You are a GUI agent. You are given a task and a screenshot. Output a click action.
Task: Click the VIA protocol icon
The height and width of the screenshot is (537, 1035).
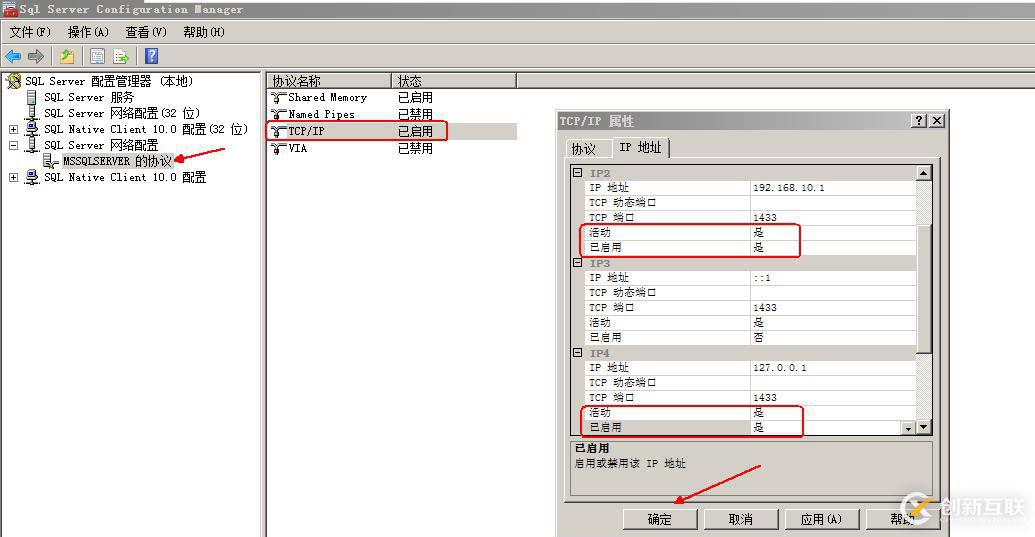pyautogui.click(x=279, y=148)
